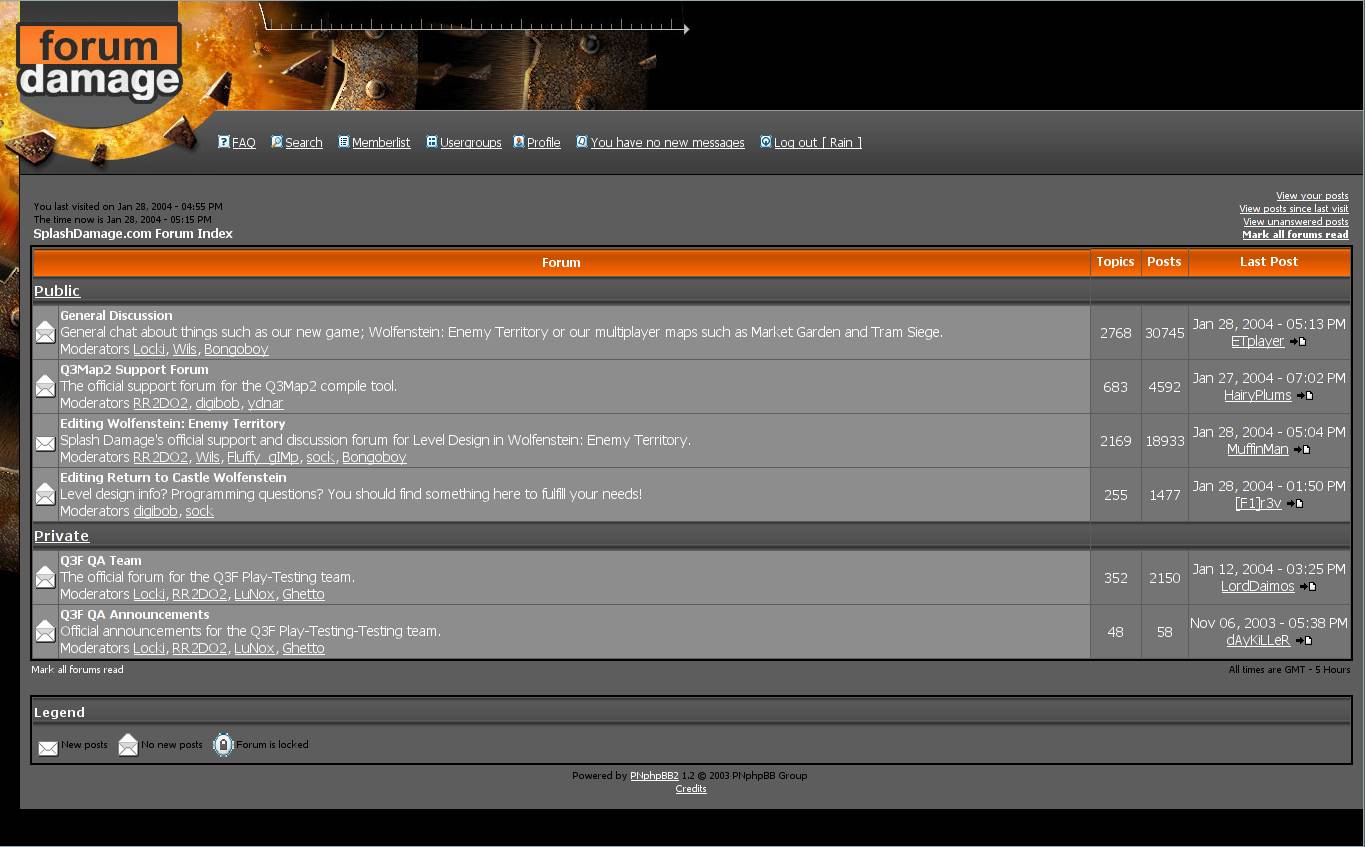
Task: Open moderator Ghetto in Q3F QA Announcements row
Action: coord(303,649)
